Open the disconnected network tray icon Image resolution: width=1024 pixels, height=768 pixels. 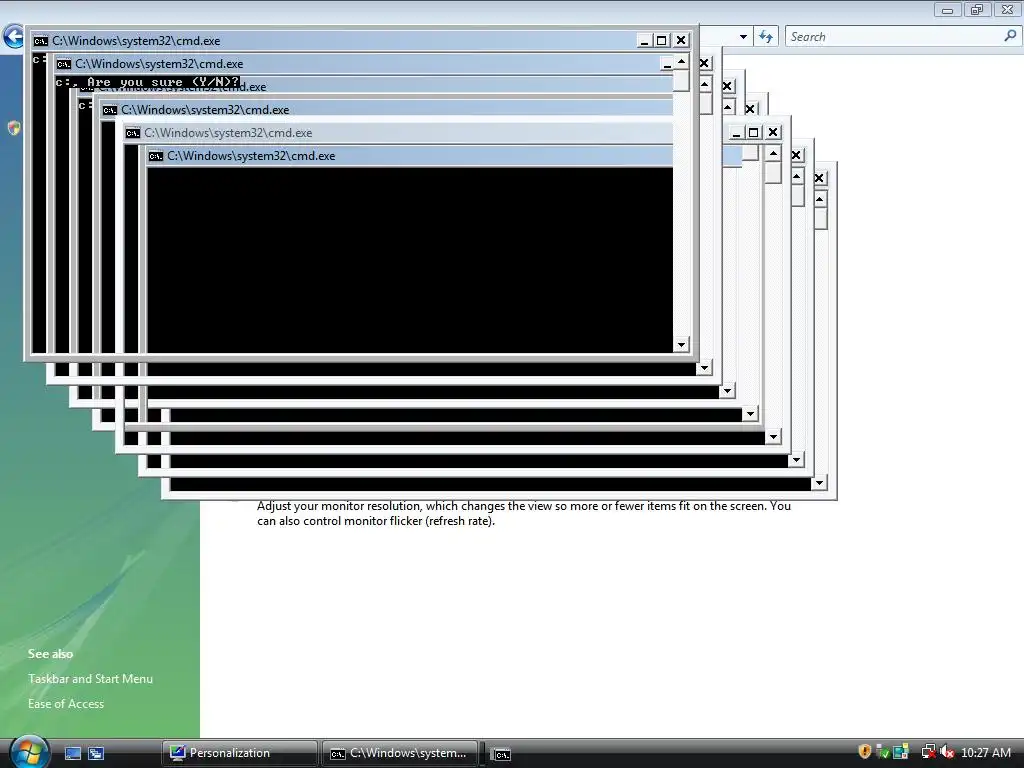point(927,752)
